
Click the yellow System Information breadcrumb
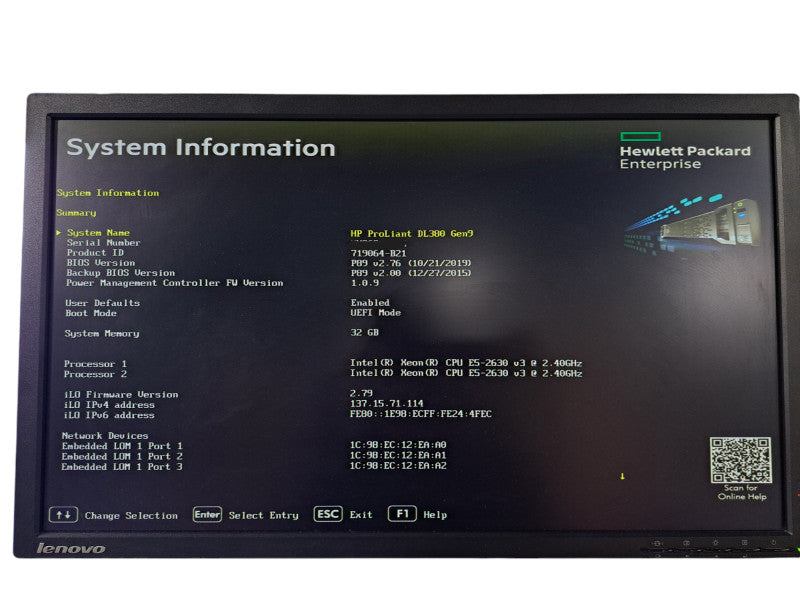[x=108, y=193]
